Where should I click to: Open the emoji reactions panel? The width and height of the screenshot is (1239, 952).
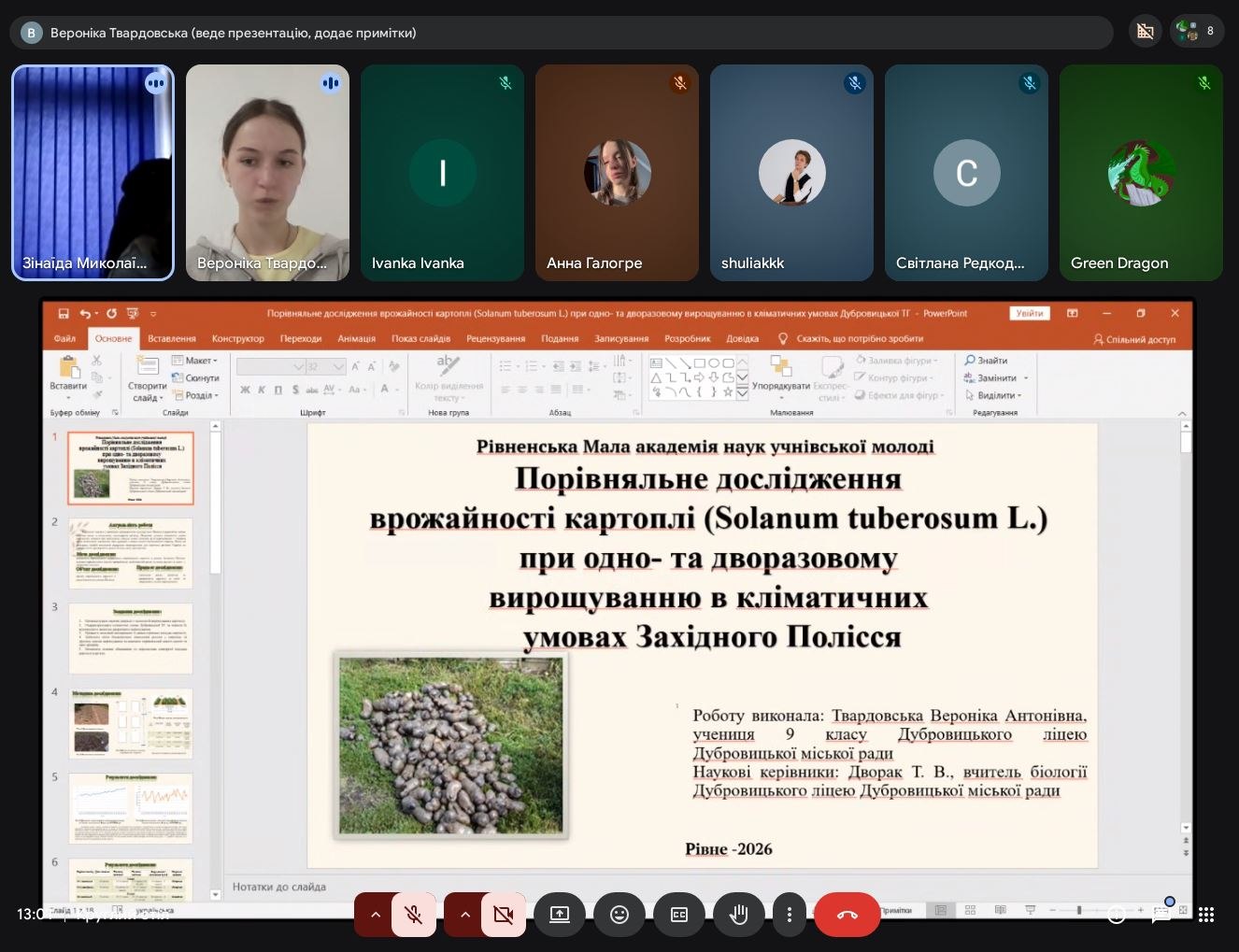pos(619,915)
